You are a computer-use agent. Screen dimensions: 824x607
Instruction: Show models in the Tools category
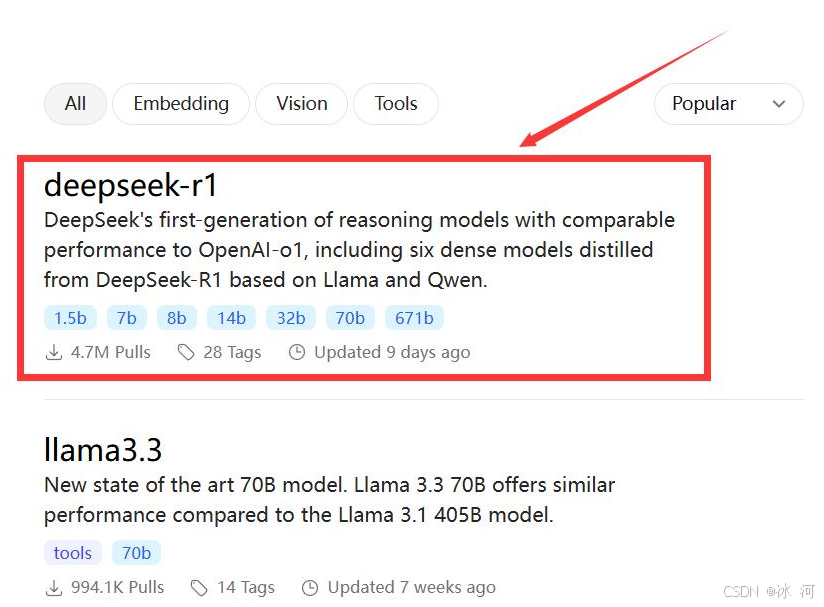click(396, 104)
